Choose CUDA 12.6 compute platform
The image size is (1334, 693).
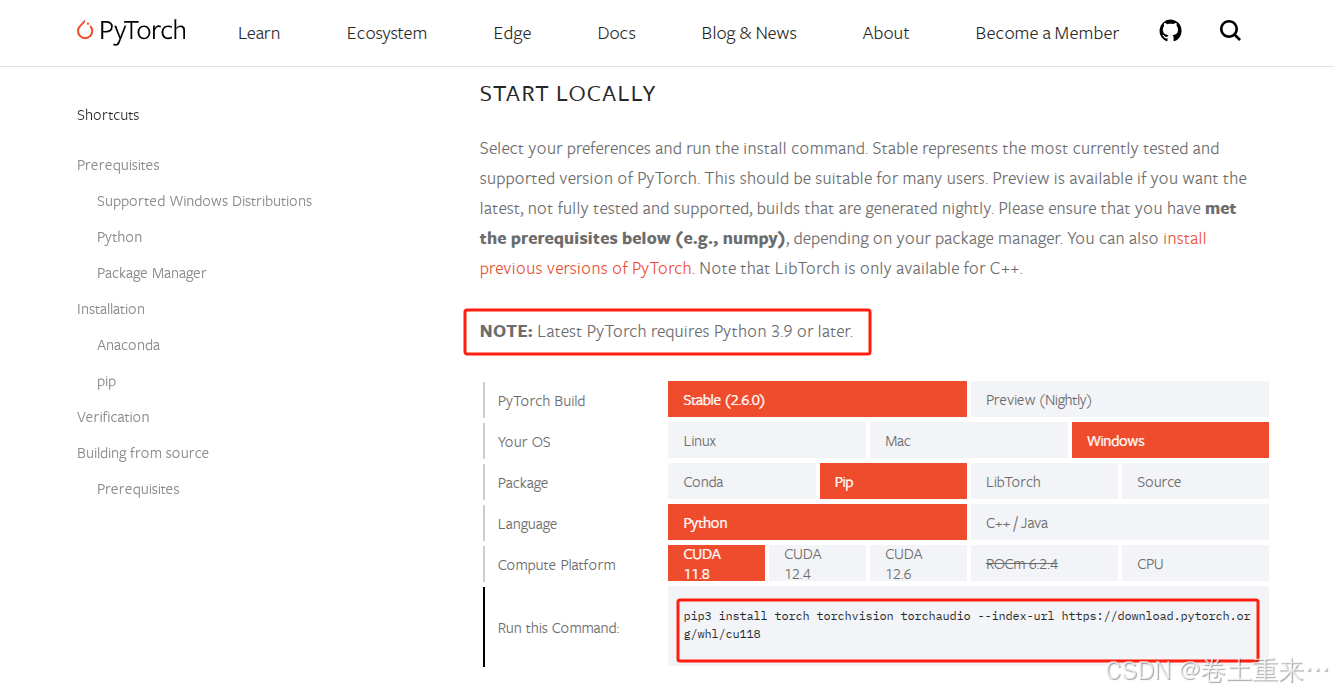click(x=918, y=563)
